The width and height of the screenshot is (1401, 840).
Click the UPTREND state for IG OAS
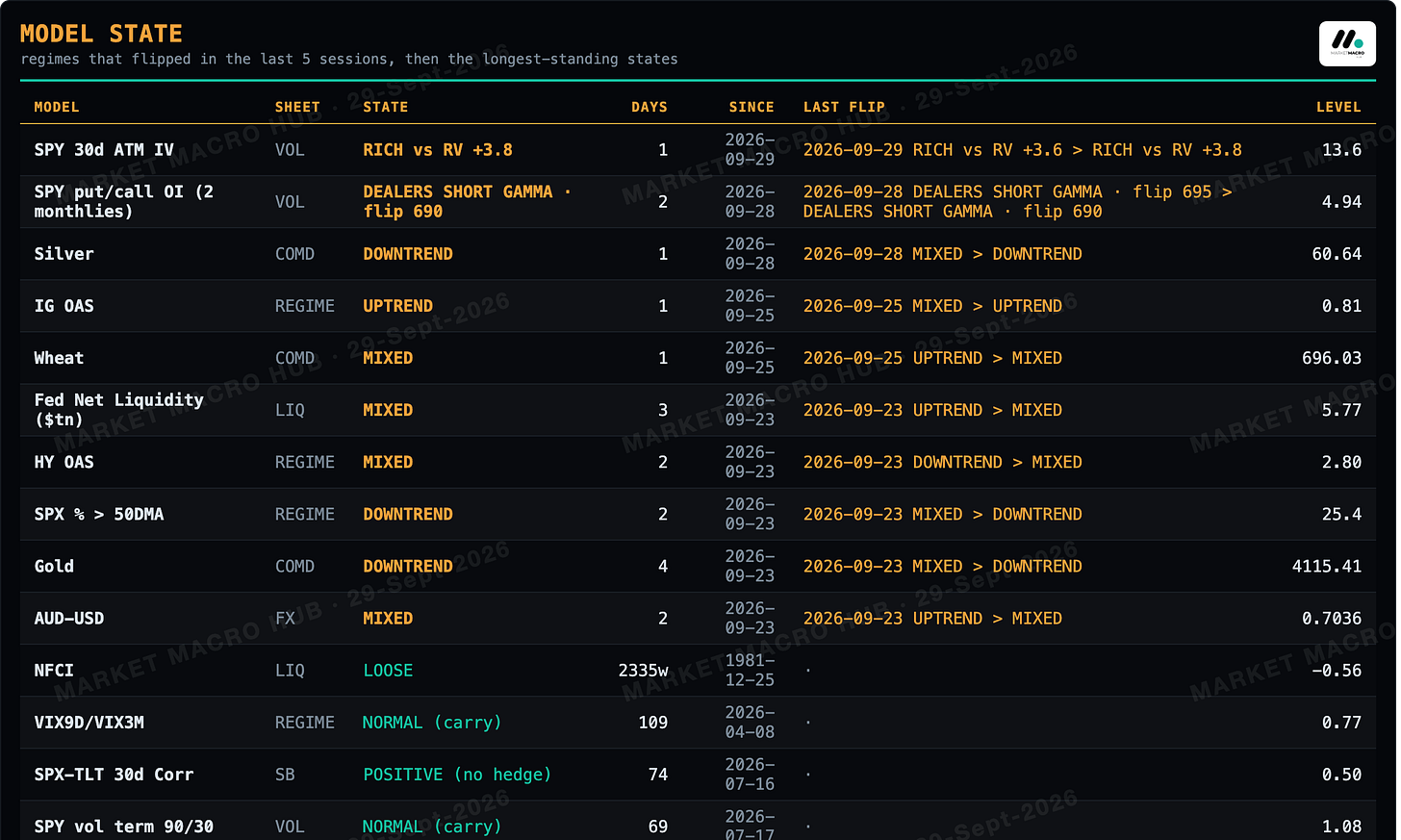coord(398,306)
